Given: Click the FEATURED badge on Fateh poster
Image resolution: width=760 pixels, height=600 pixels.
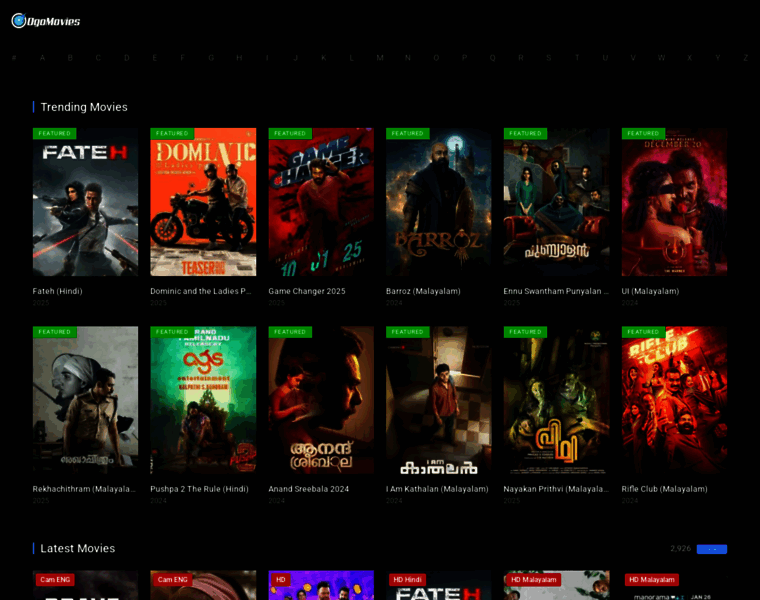Looking at the screenshot, I should (54, 133).
